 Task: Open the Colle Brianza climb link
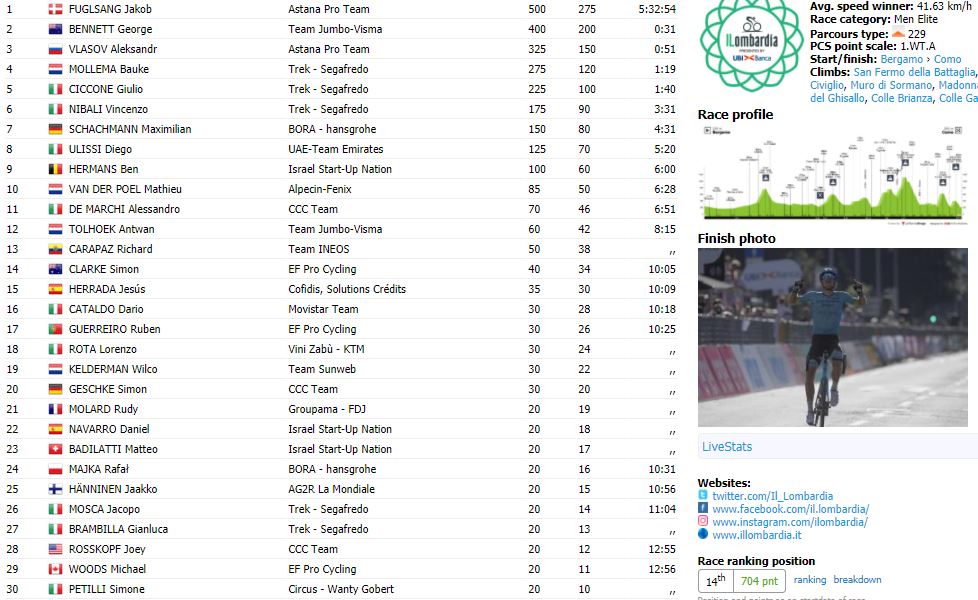click(x=902, y=99)
